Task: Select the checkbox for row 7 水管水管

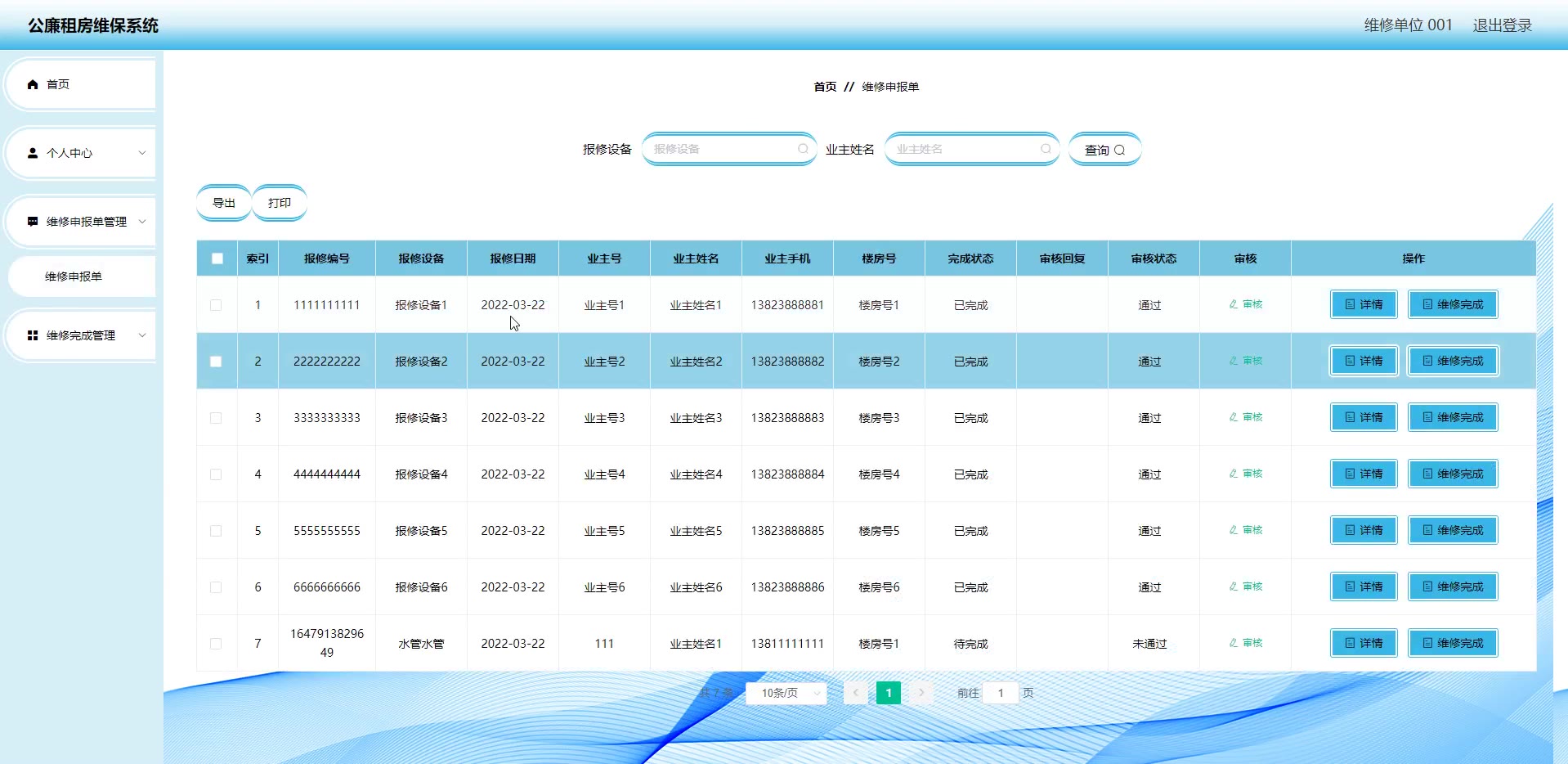Action: 216,644
